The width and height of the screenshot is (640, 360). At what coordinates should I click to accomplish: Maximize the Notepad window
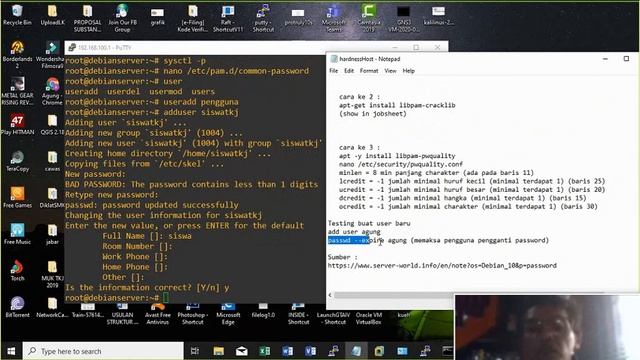click(x=626, y=59)
